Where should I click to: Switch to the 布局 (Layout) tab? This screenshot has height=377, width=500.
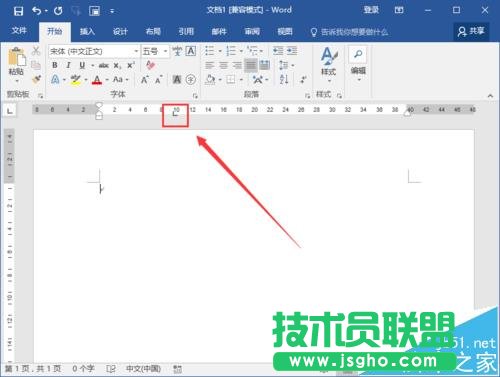click(x=153, y=32)
